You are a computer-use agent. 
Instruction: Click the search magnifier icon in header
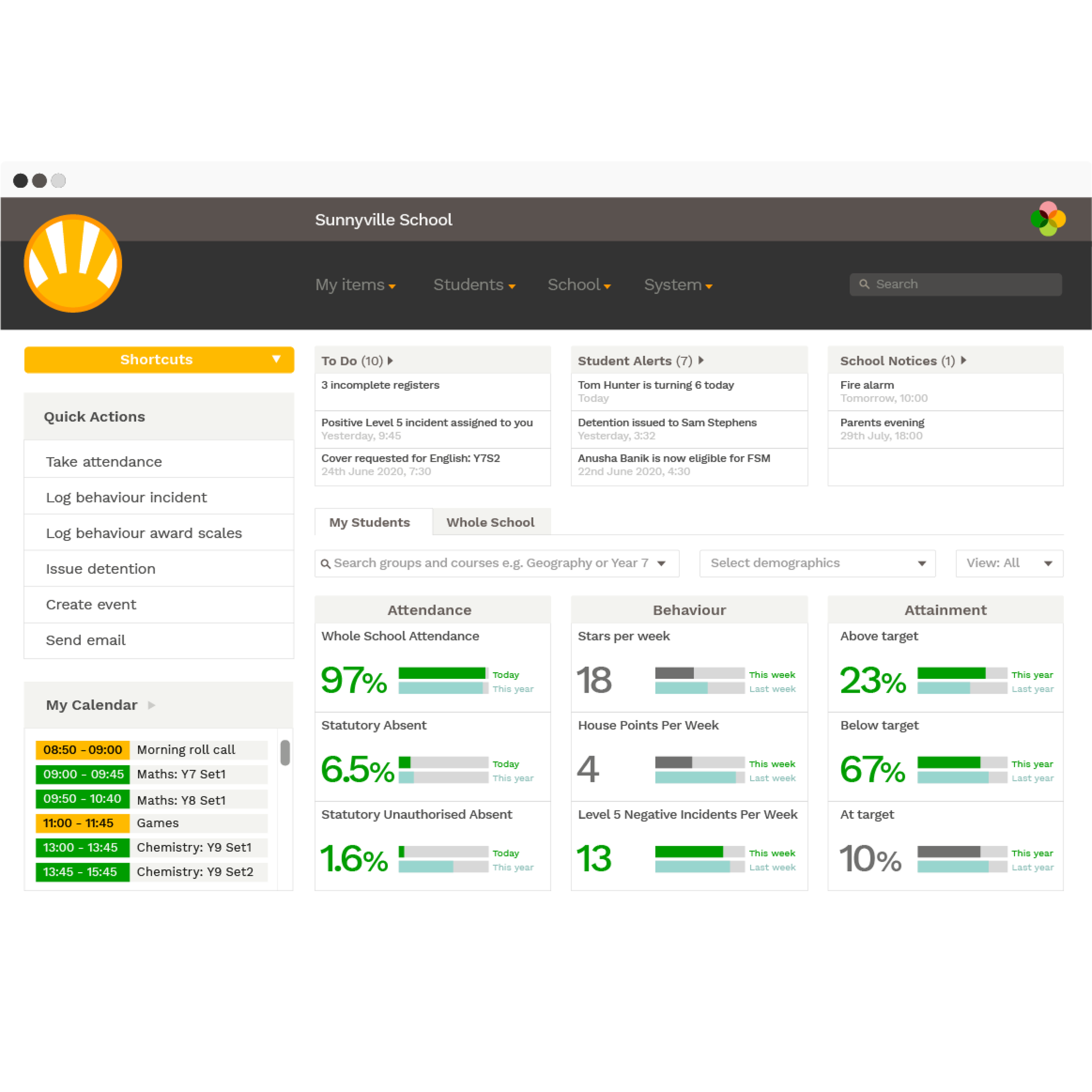tap(864, 284)
